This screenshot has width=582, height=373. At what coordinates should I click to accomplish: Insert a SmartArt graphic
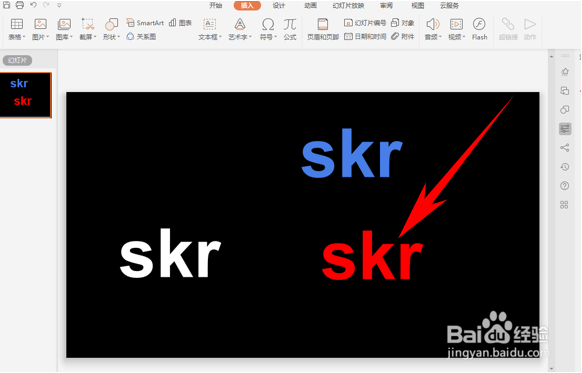[145, 23]
